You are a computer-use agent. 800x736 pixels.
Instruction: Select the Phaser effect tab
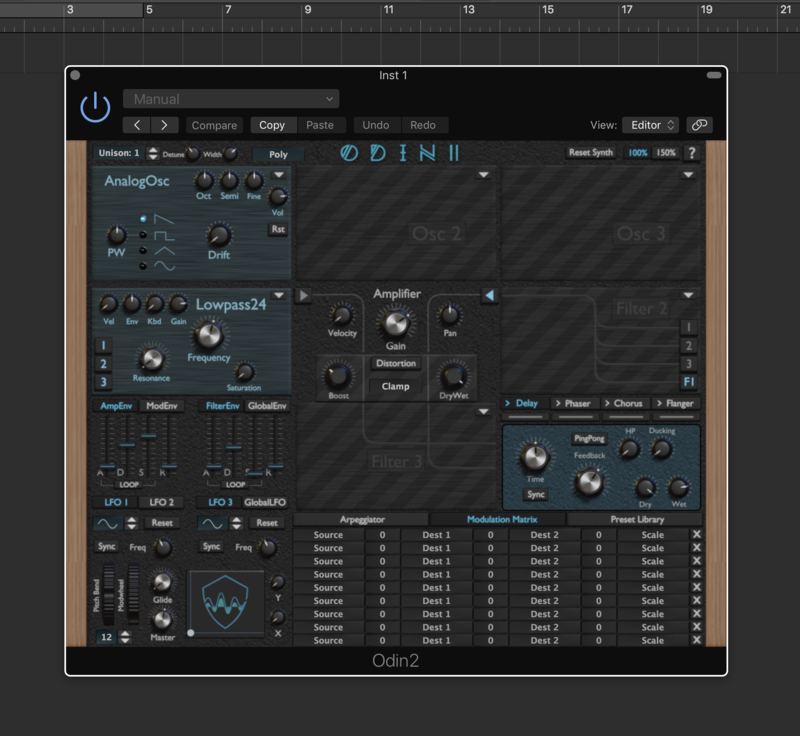coord(573,403)
